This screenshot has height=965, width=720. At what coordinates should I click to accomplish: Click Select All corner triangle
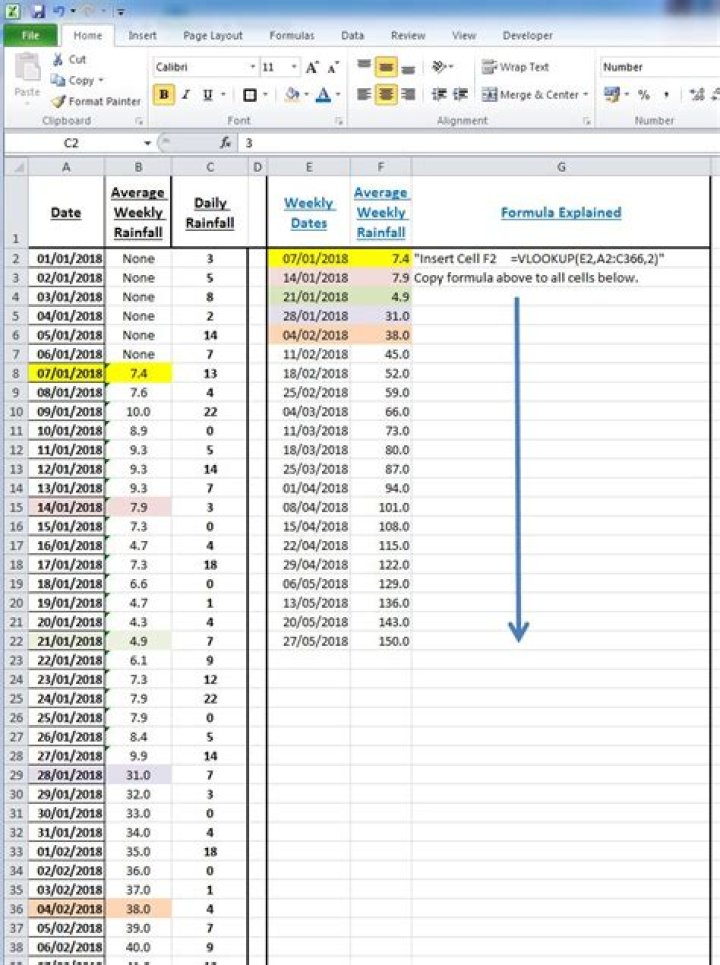pos(18,167)
